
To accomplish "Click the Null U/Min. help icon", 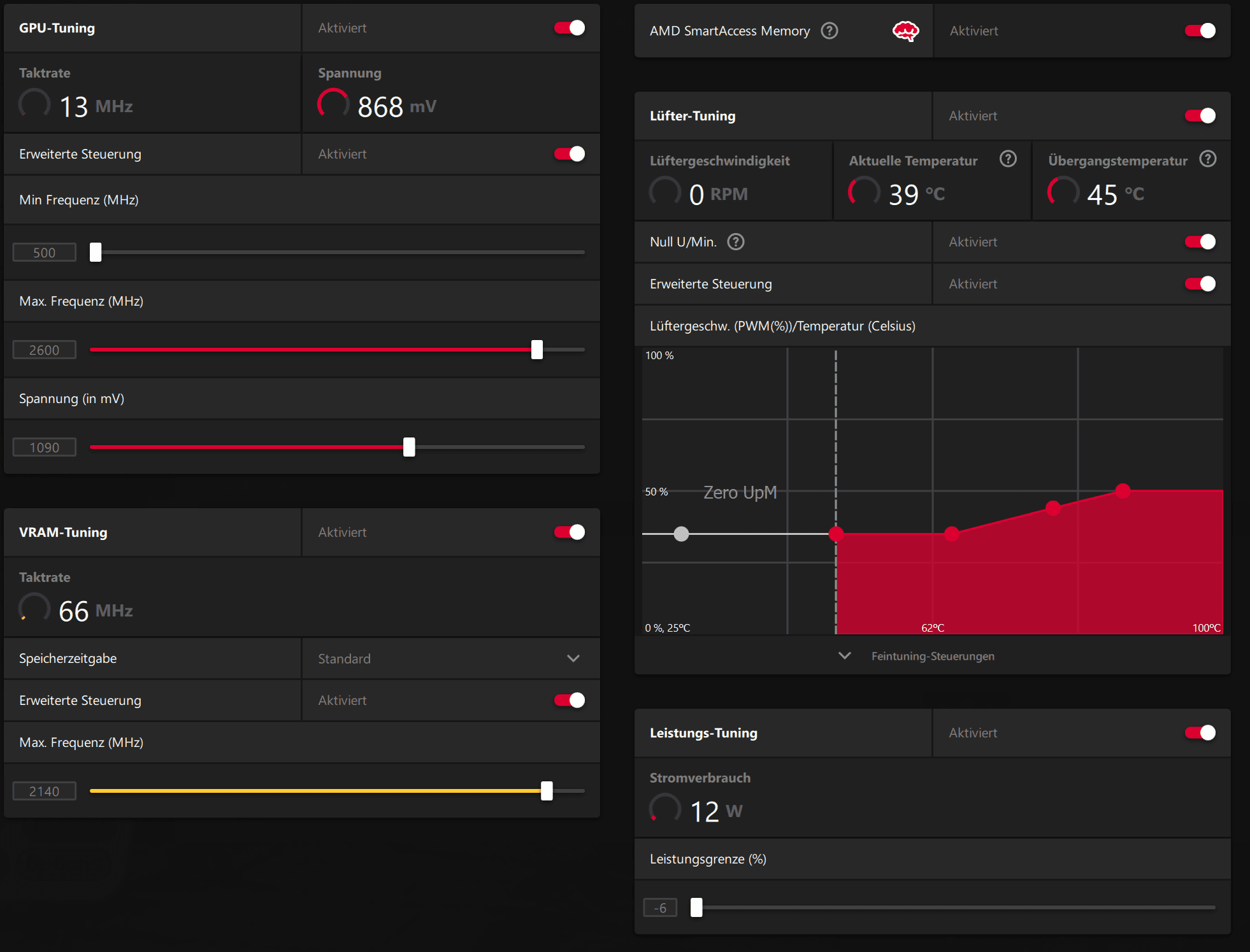I will pyautogui.click(x=736, y=242).
